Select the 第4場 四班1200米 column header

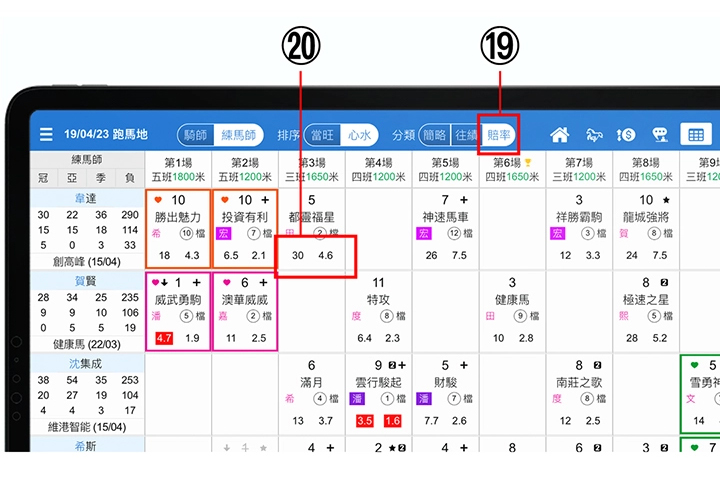[x=378, y=169]
